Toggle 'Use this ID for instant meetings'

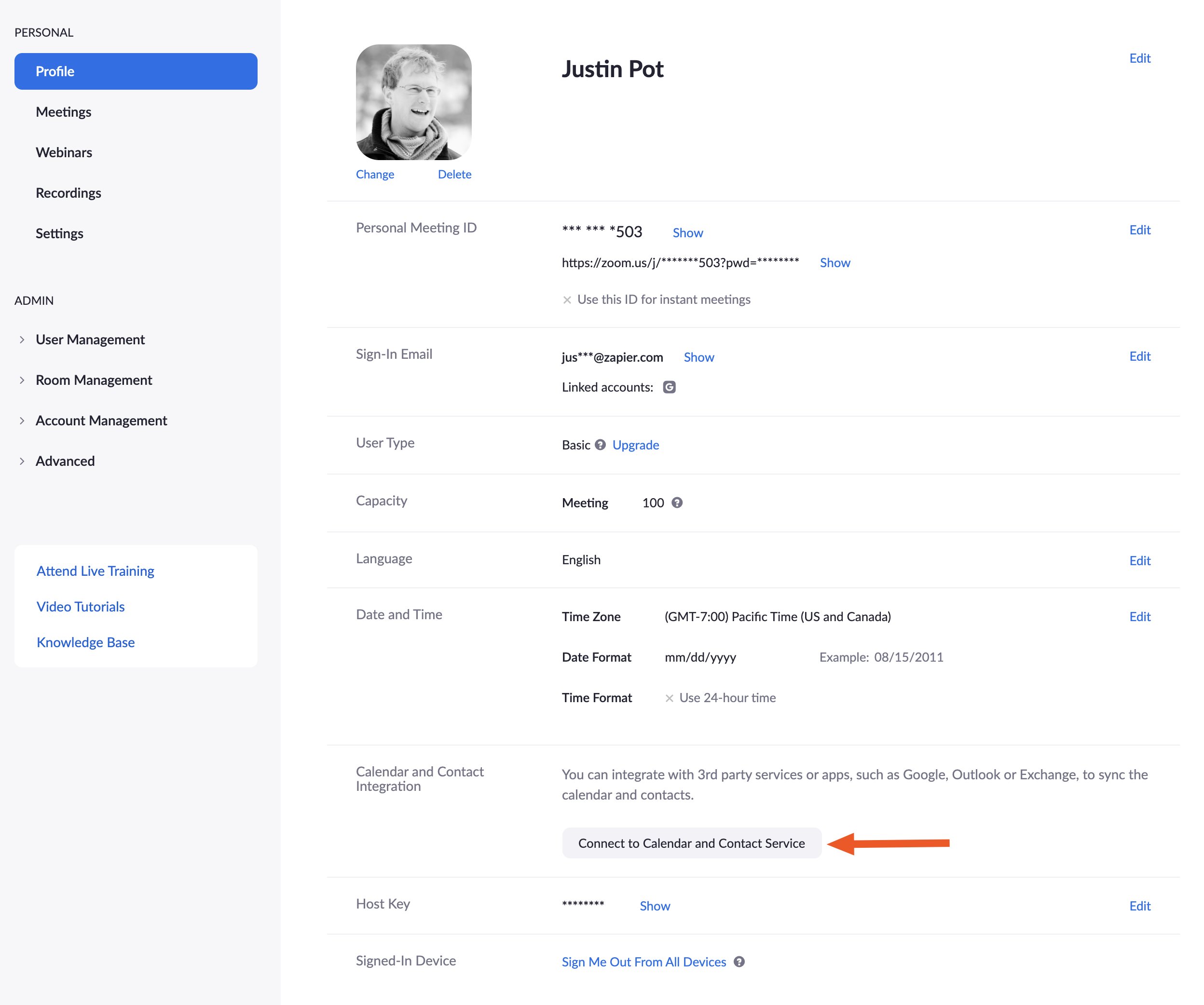[567, 300]
